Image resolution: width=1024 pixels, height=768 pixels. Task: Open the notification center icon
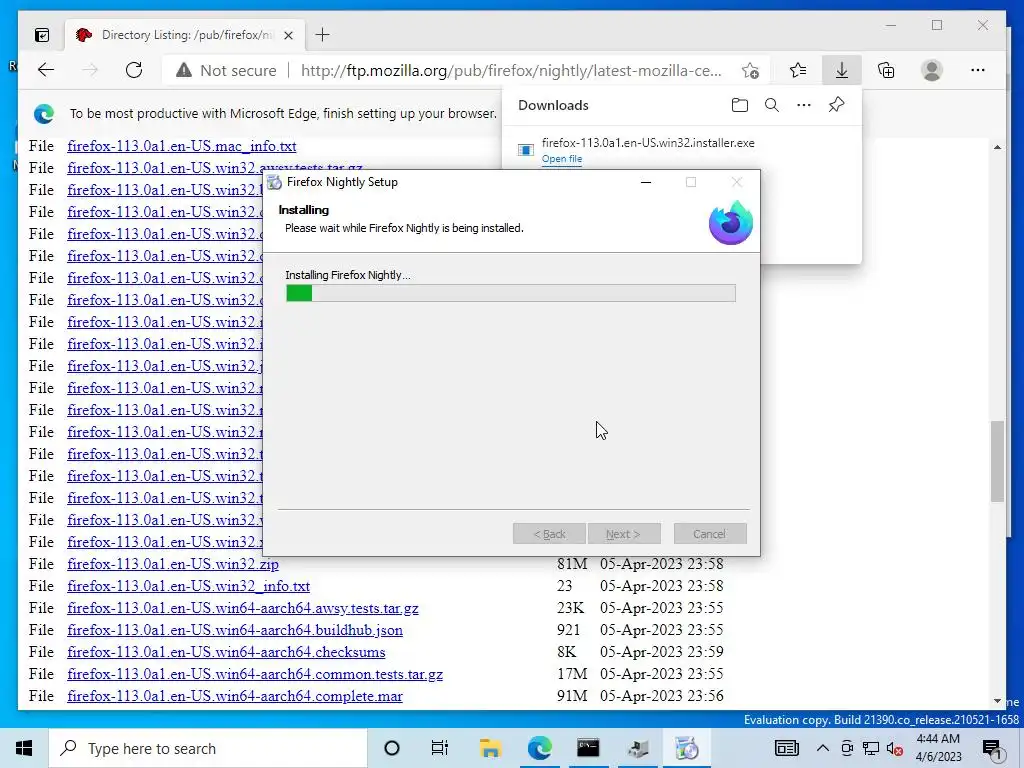point(993,749)
